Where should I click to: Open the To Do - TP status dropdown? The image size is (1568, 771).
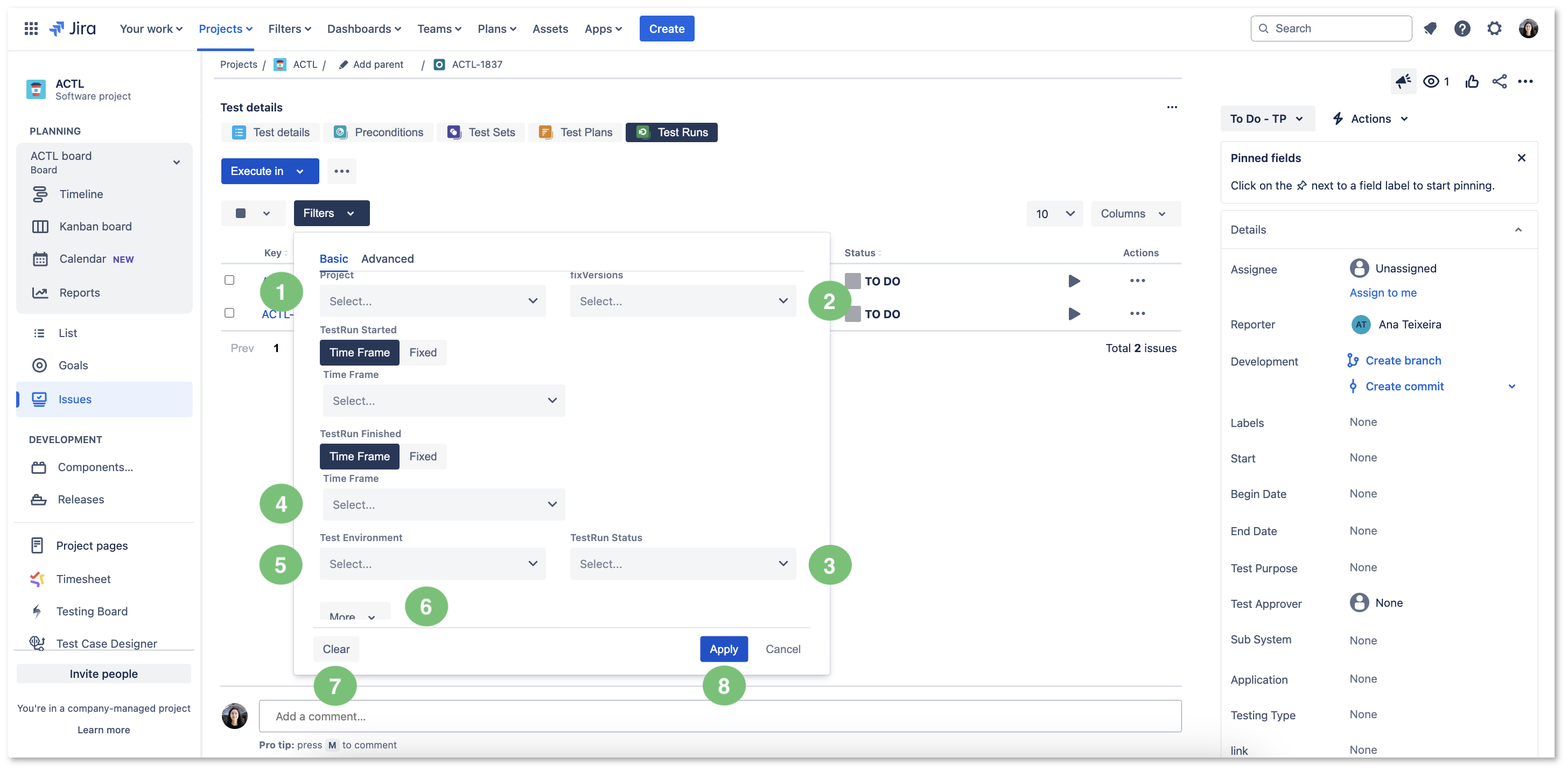1266,118
